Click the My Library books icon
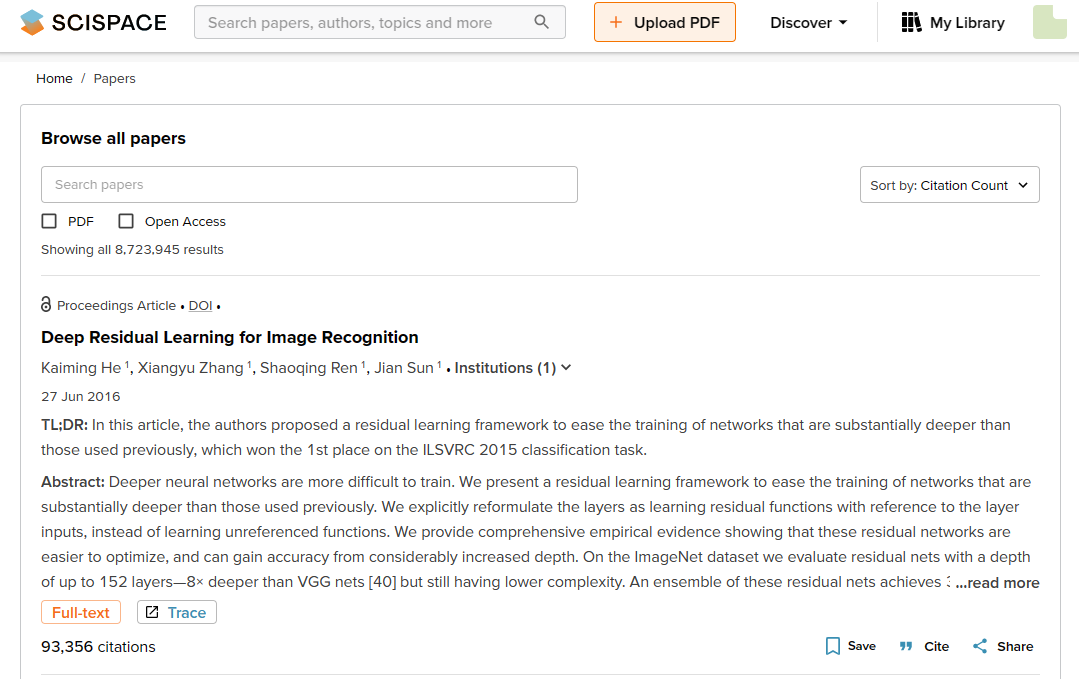This screenshot has height=679, width=1079. [911, 22]
